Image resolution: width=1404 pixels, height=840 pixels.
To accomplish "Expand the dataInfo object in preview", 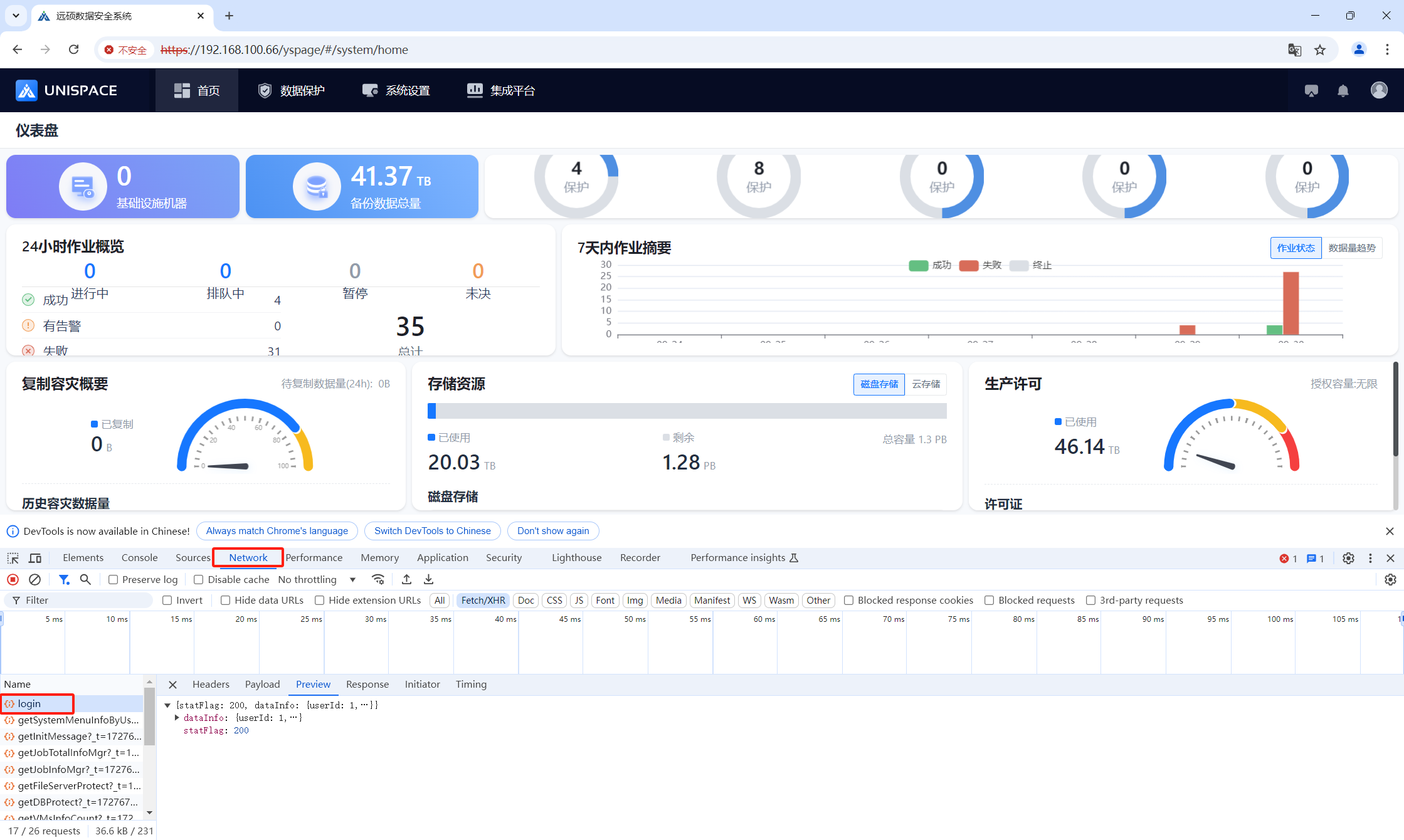I will [x=177, y=718].
